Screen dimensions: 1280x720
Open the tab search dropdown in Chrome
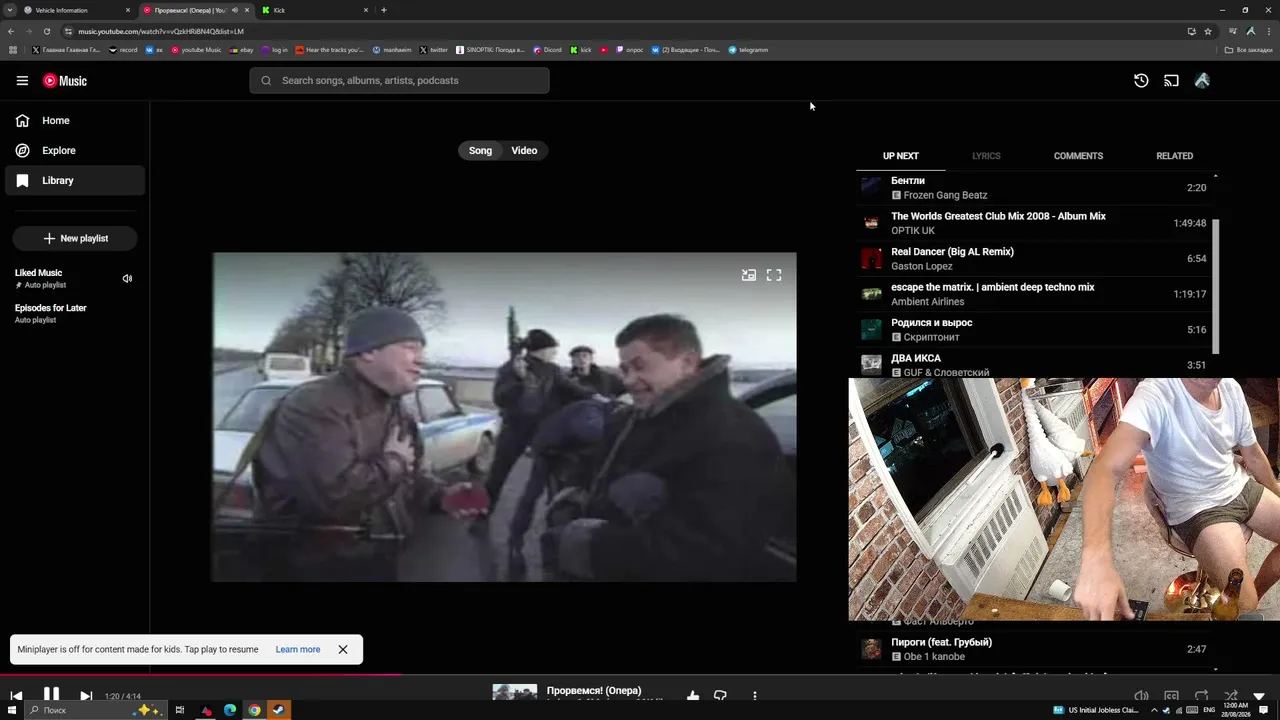point(9,10)
